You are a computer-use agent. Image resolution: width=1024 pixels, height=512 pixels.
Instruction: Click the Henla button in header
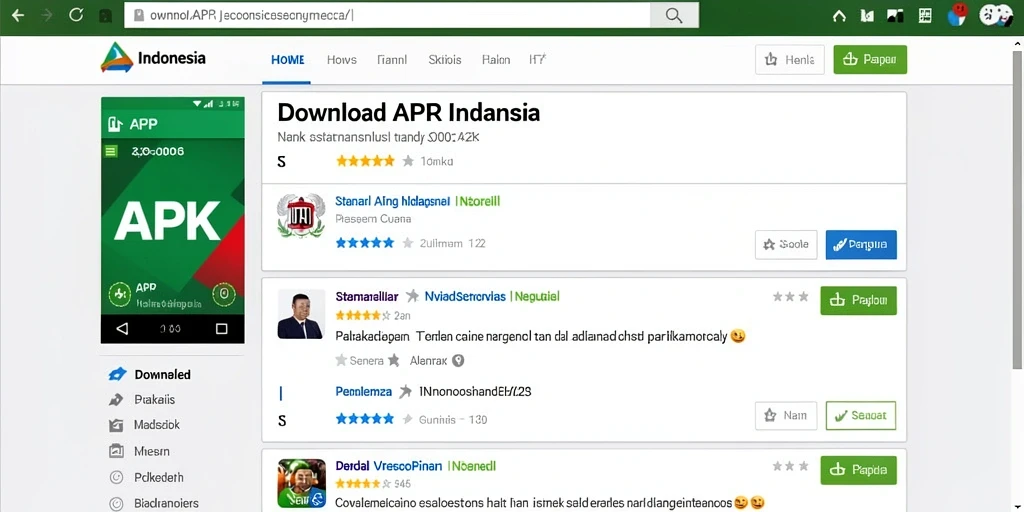(790, 59)
